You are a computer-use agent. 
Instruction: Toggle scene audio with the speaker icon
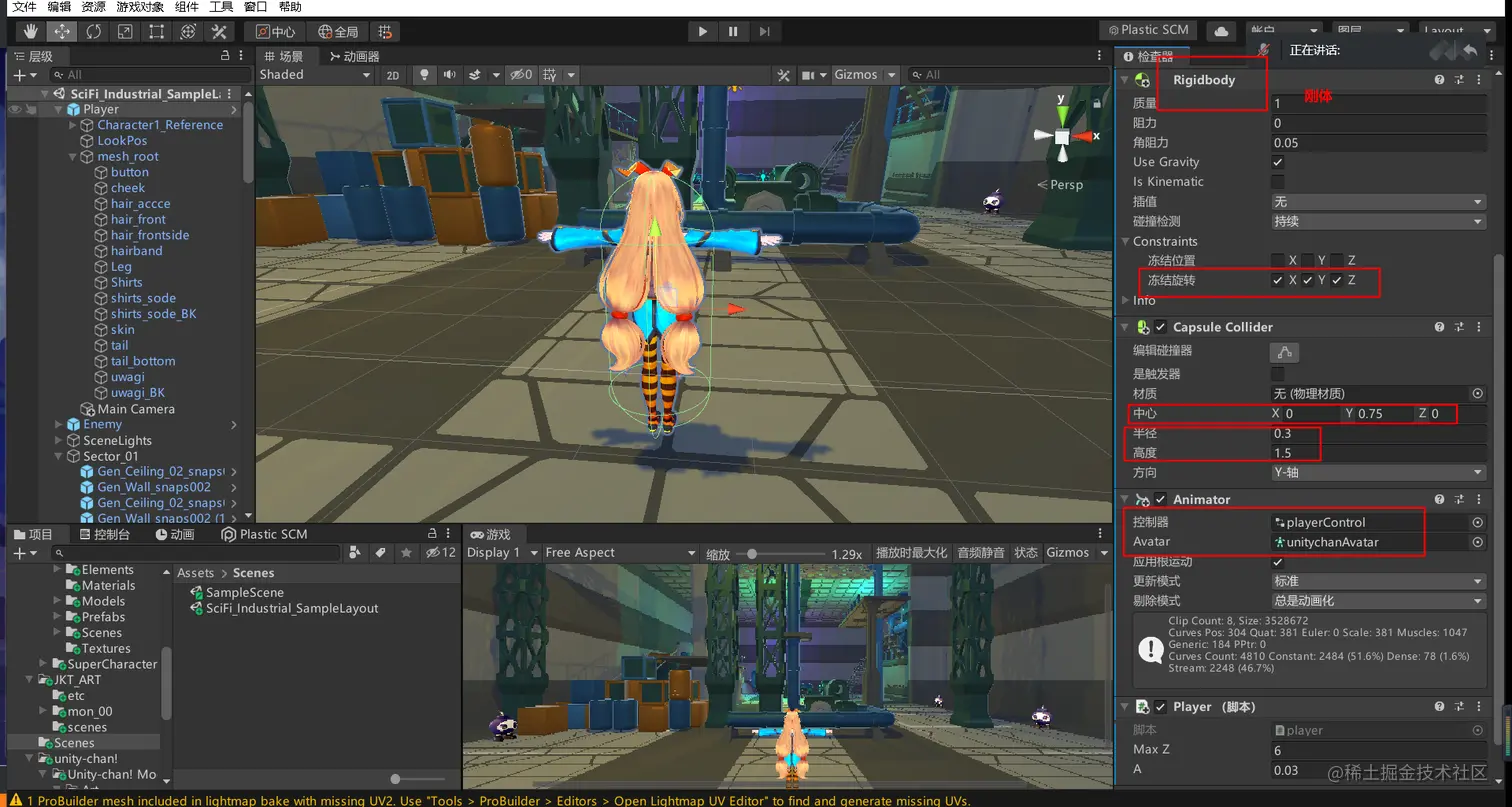[449, 75]
